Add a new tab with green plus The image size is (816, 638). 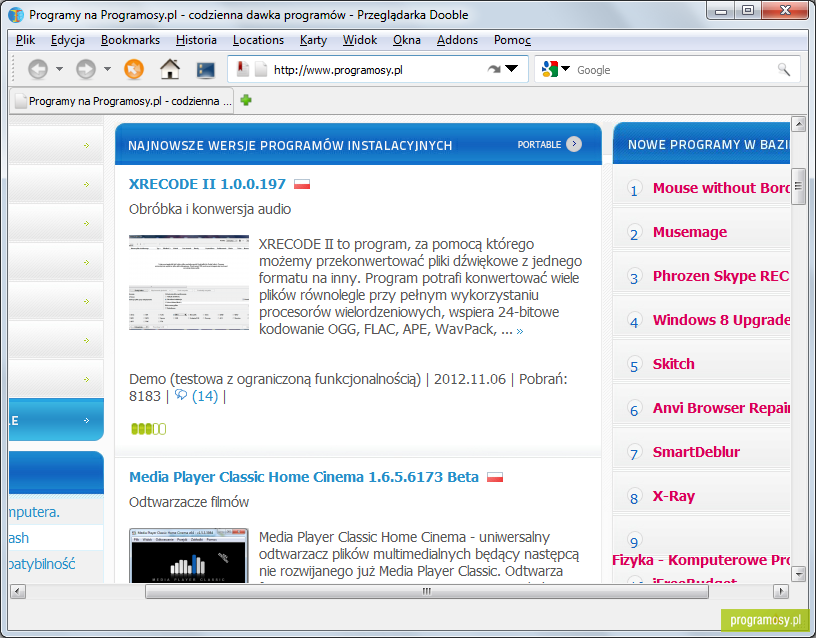click(246, 100)
